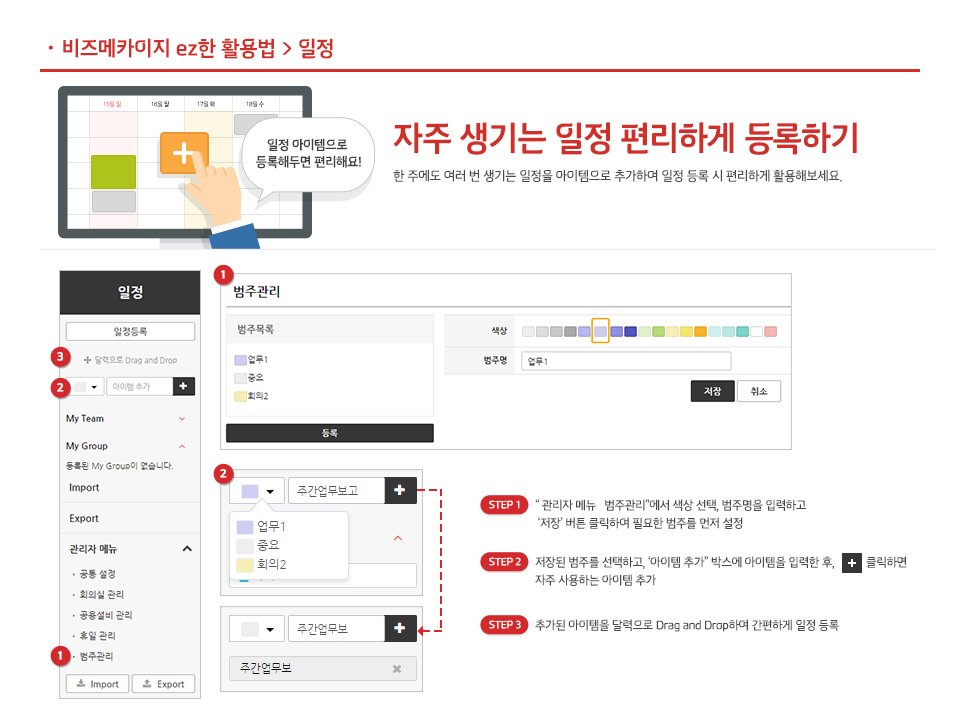Pick the orange color swatch
This screenshot has height=720, width=960.
coord(700,331)
